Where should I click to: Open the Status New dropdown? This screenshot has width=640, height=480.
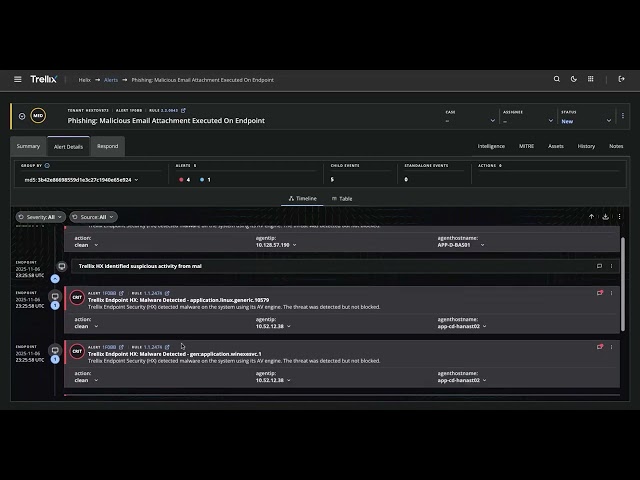586,121
